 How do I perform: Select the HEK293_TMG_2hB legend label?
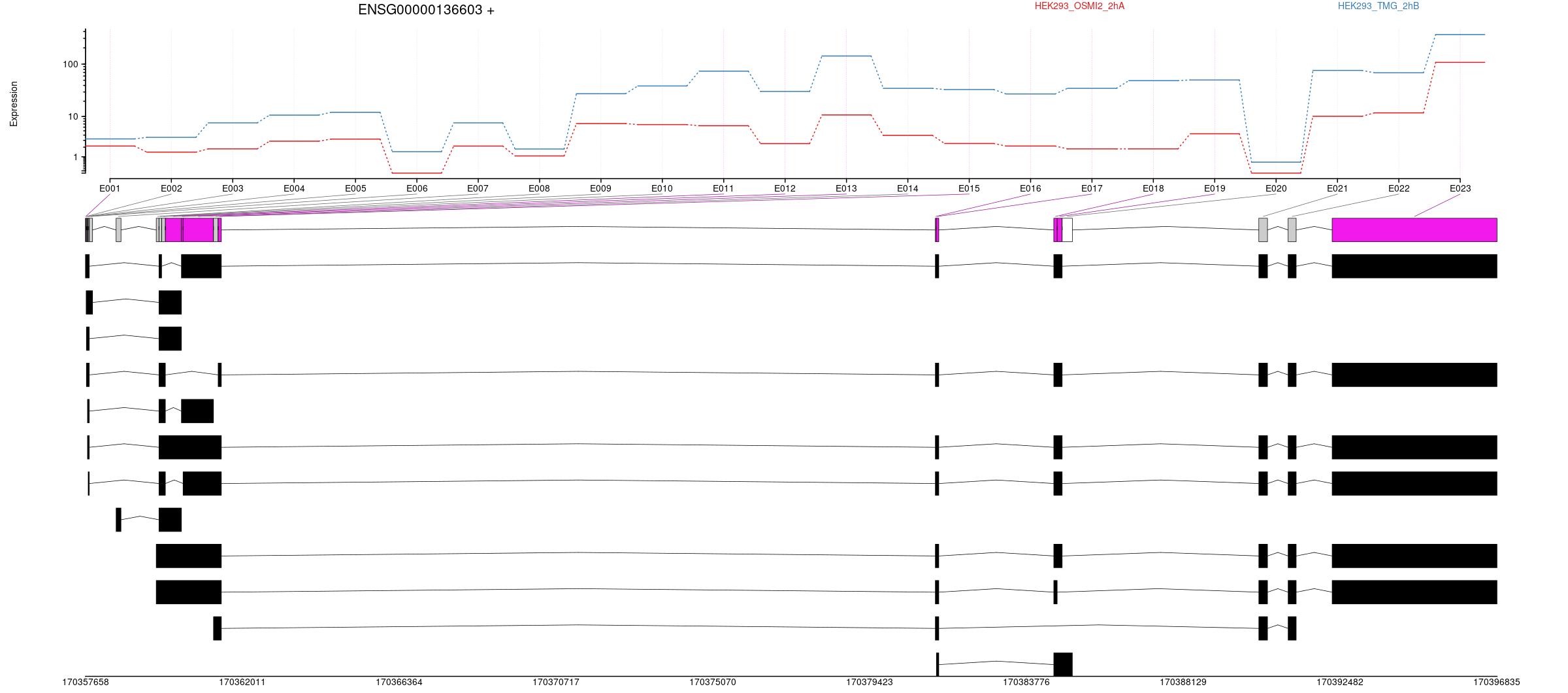pyautogui.click(x=1378, y=6)
